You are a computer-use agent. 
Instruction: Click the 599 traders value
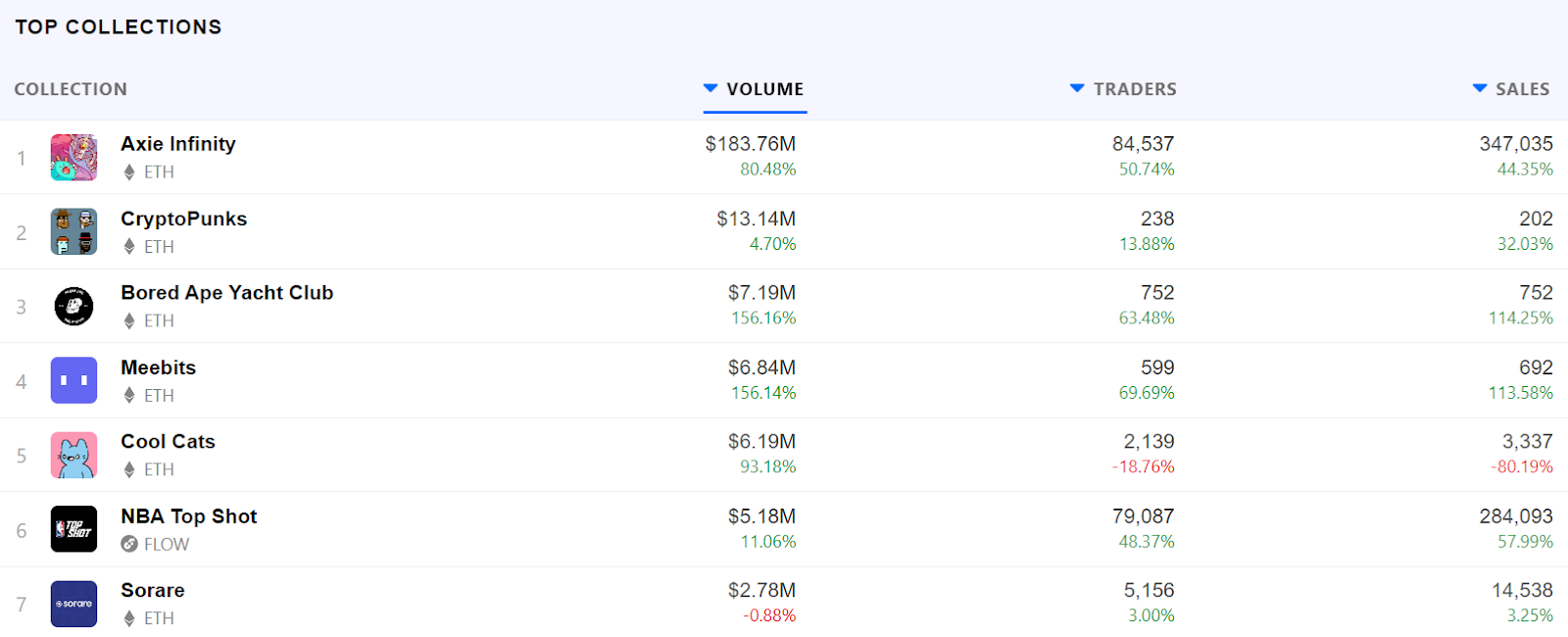1157,367
